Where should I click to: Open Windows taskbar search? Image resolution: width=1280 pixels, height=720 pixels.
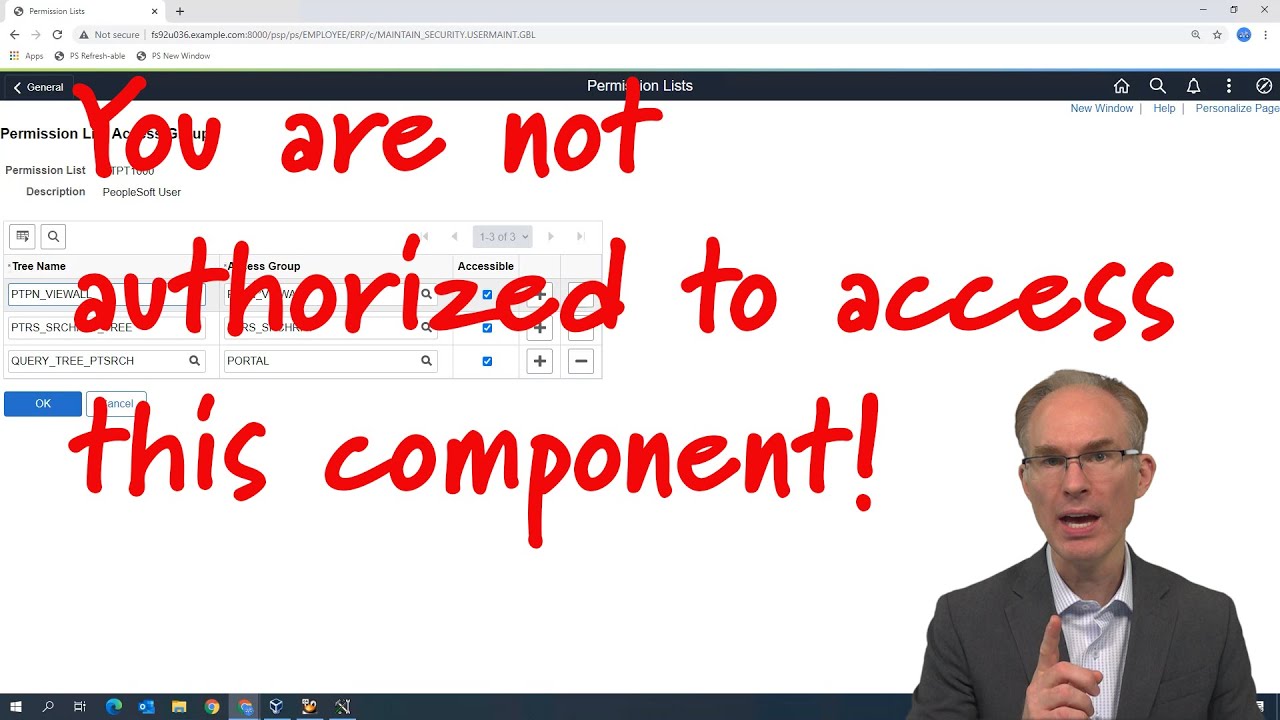click(x=48, y=707)
